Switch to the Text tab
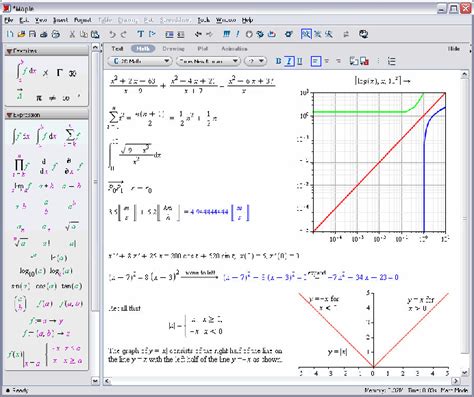 pyautogui.click(x=117, y=49)
